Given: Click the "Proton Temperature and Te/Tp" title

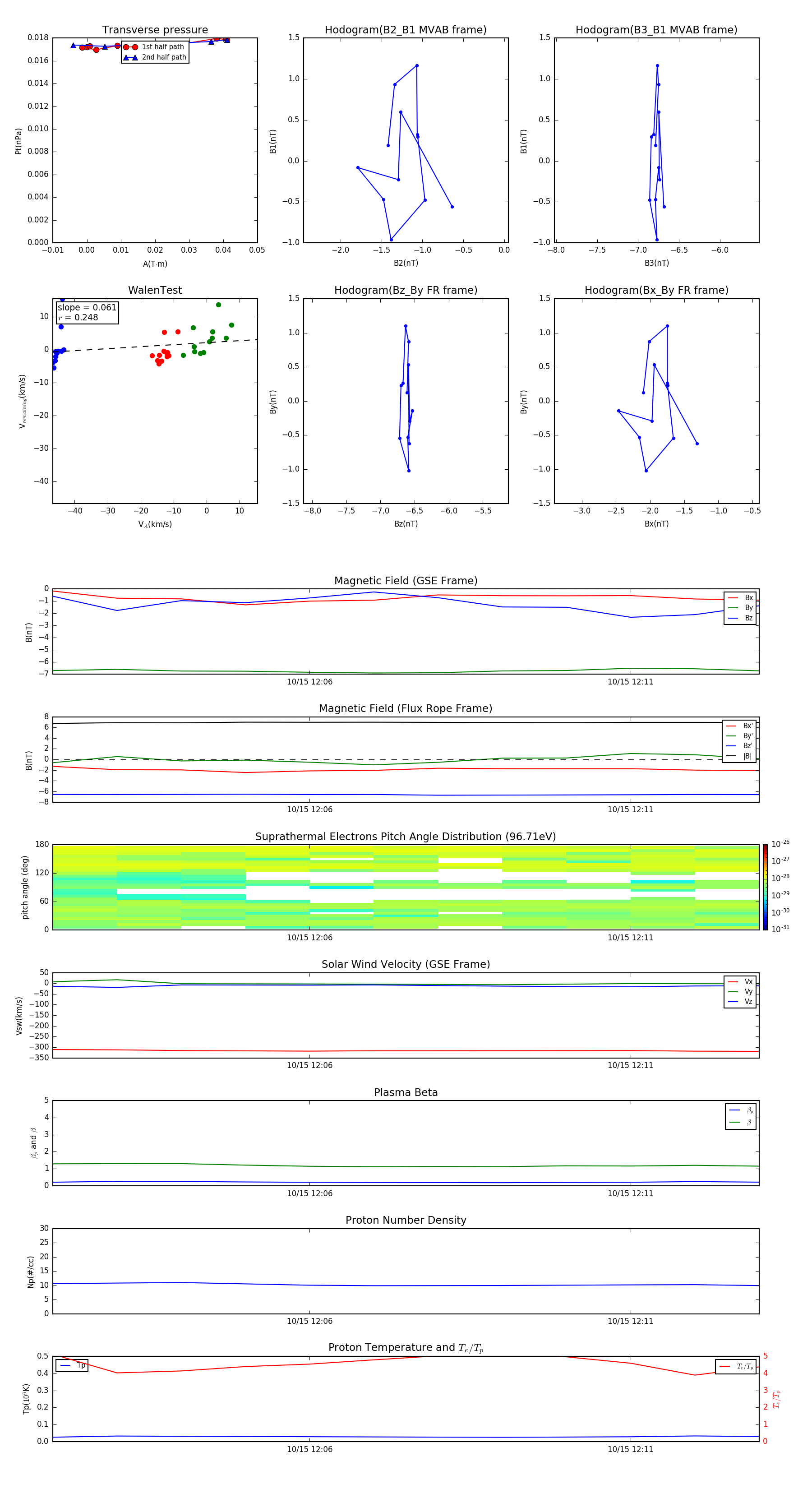Looking at the screenshot, I should (406, 1348).
